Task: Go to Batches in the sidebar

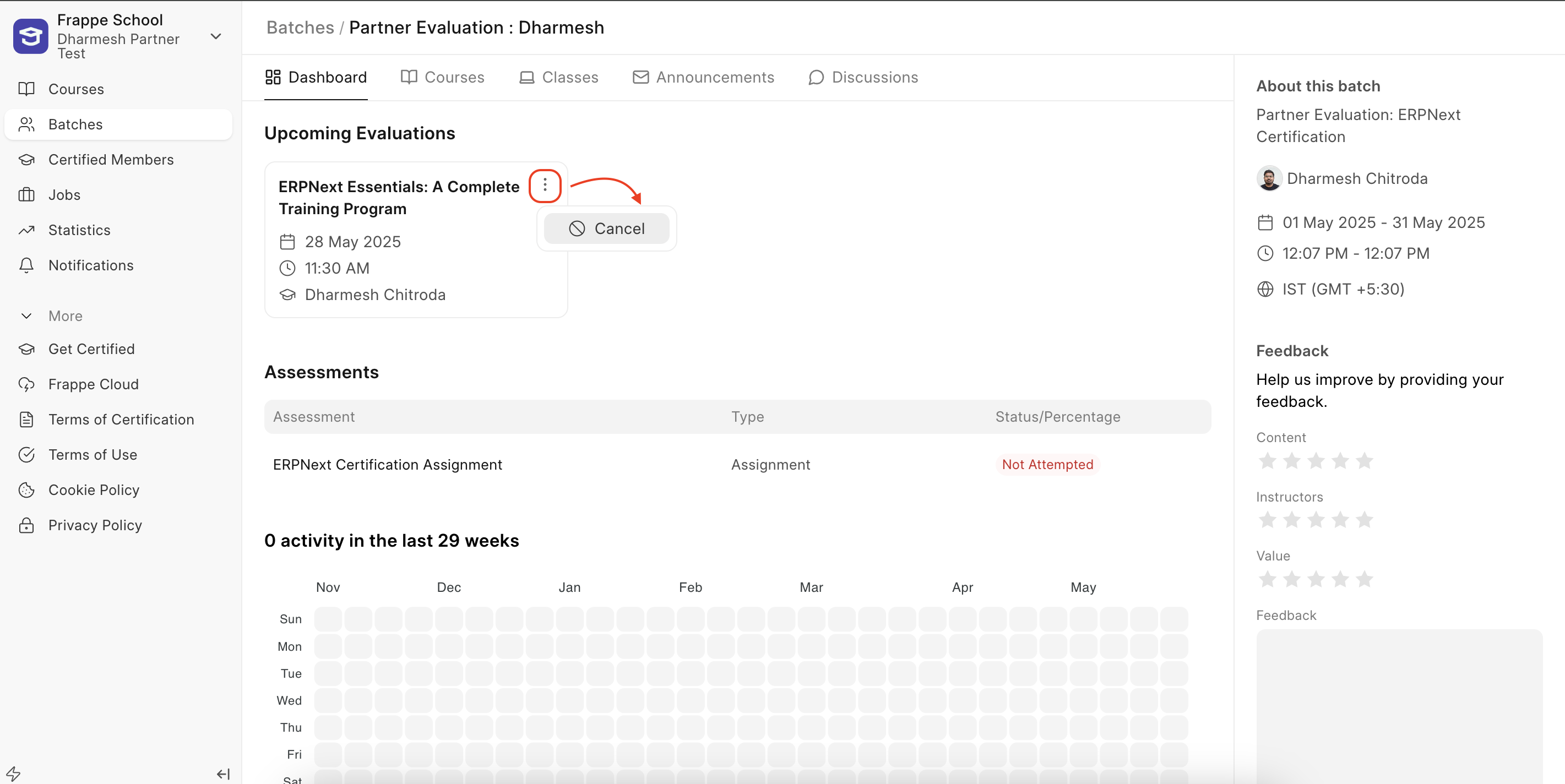Action: 118,124
